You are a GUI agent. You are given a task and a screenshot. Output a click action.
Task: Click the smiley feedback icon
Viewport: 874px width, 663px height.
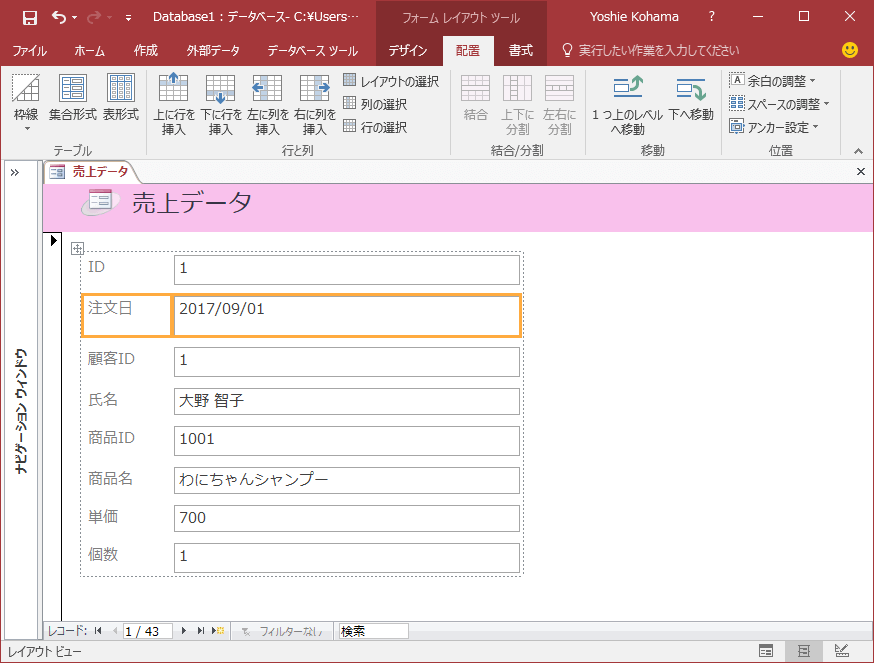(x=849, y=50)
